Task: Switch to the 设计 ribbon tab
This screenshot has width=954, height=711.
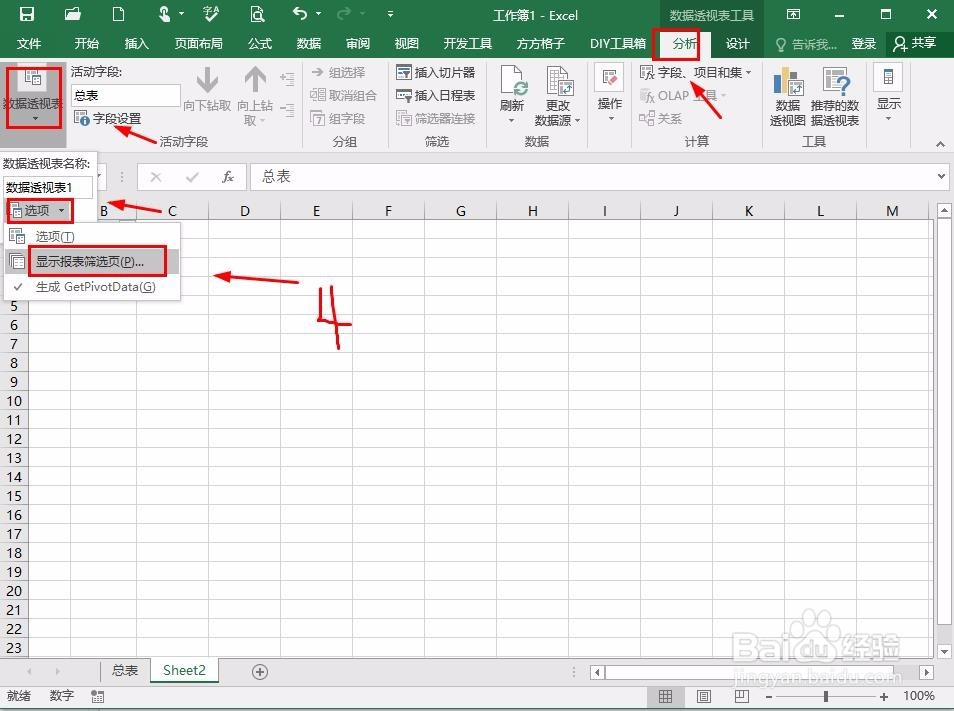Action: coord(737,43)
